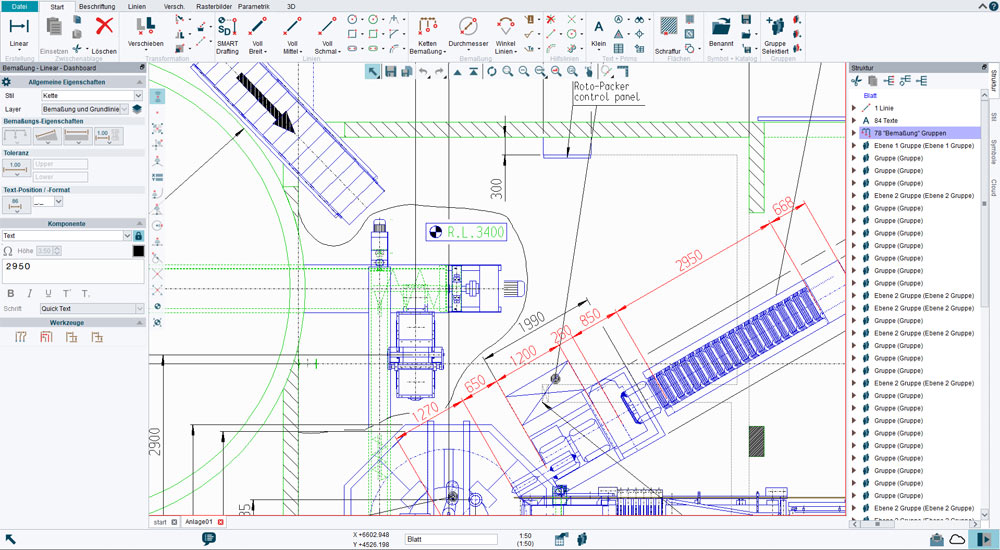The height and width of the screenshot is (550, 1000).
Task: Open the text position button
Action: tap(16, 204)
